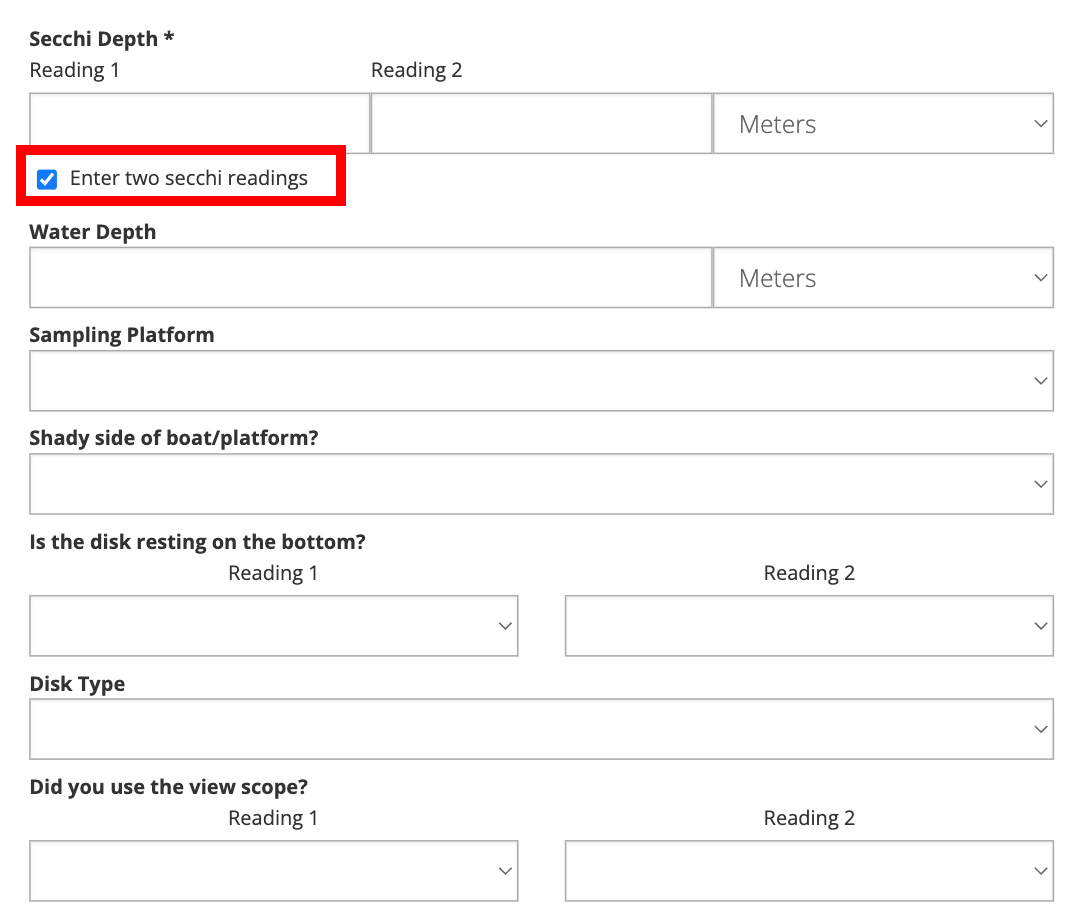Open view scope Reading 2 dropdown
1078x918 pixels.
808,871
